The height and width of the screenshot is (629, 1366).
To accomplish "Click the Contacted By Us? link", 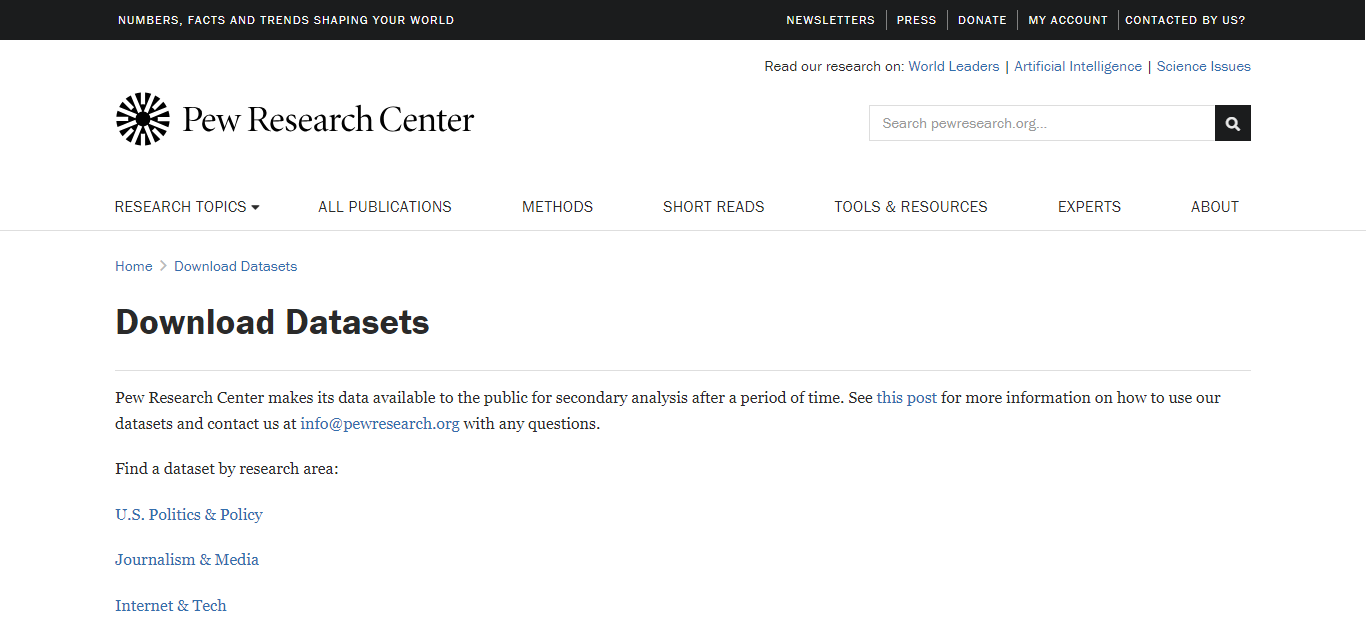I will 1185,20.
